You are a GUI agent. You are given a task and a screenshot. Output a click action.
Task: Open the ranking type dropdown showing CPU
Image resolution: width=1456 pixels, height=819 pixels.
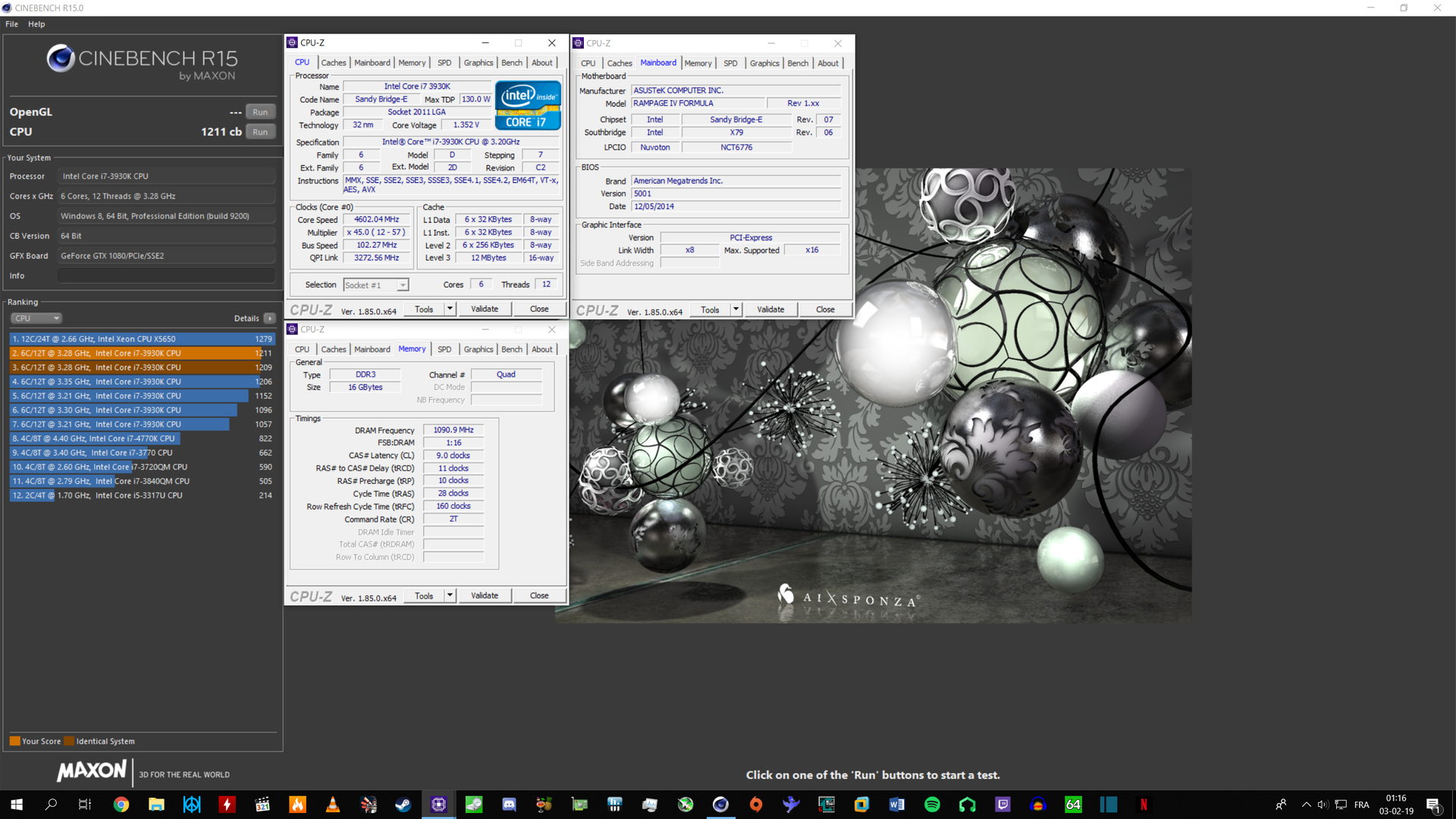coord(36,318)
